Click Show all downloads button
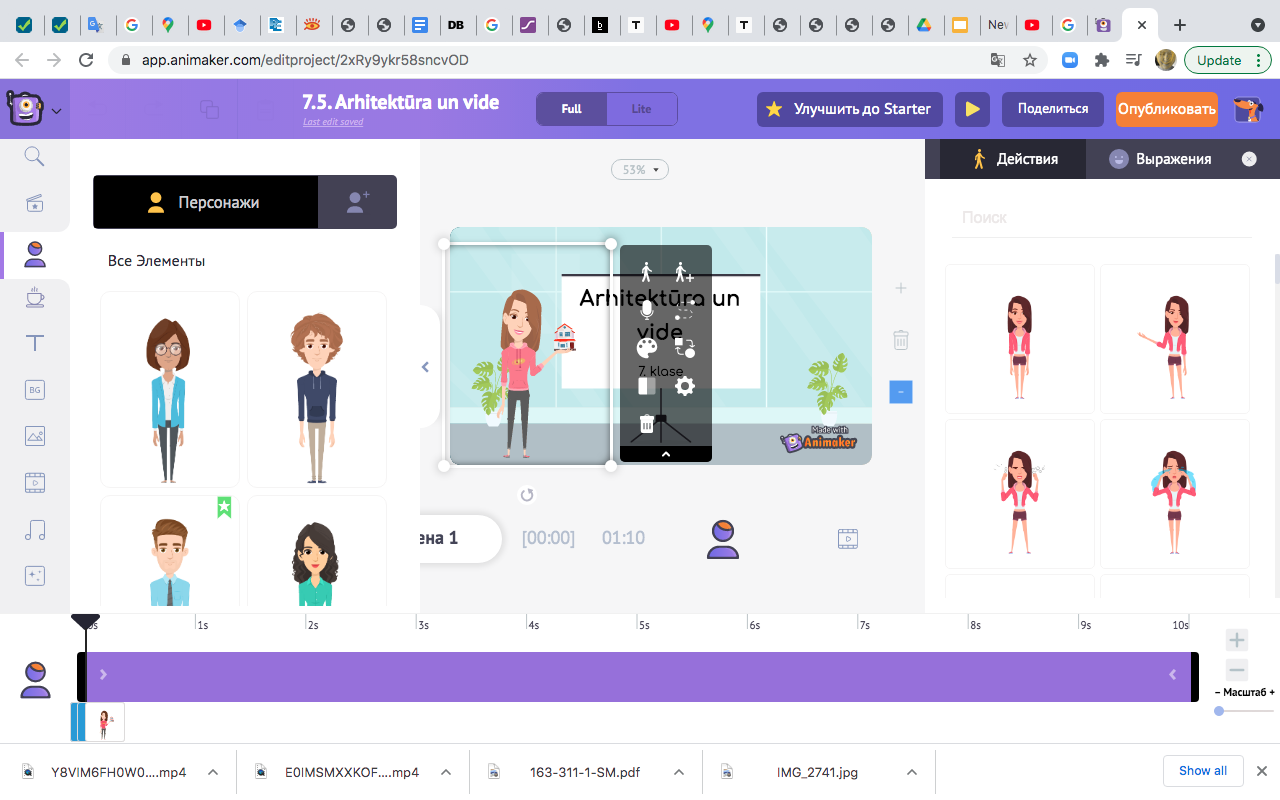 coord(1203,771)
